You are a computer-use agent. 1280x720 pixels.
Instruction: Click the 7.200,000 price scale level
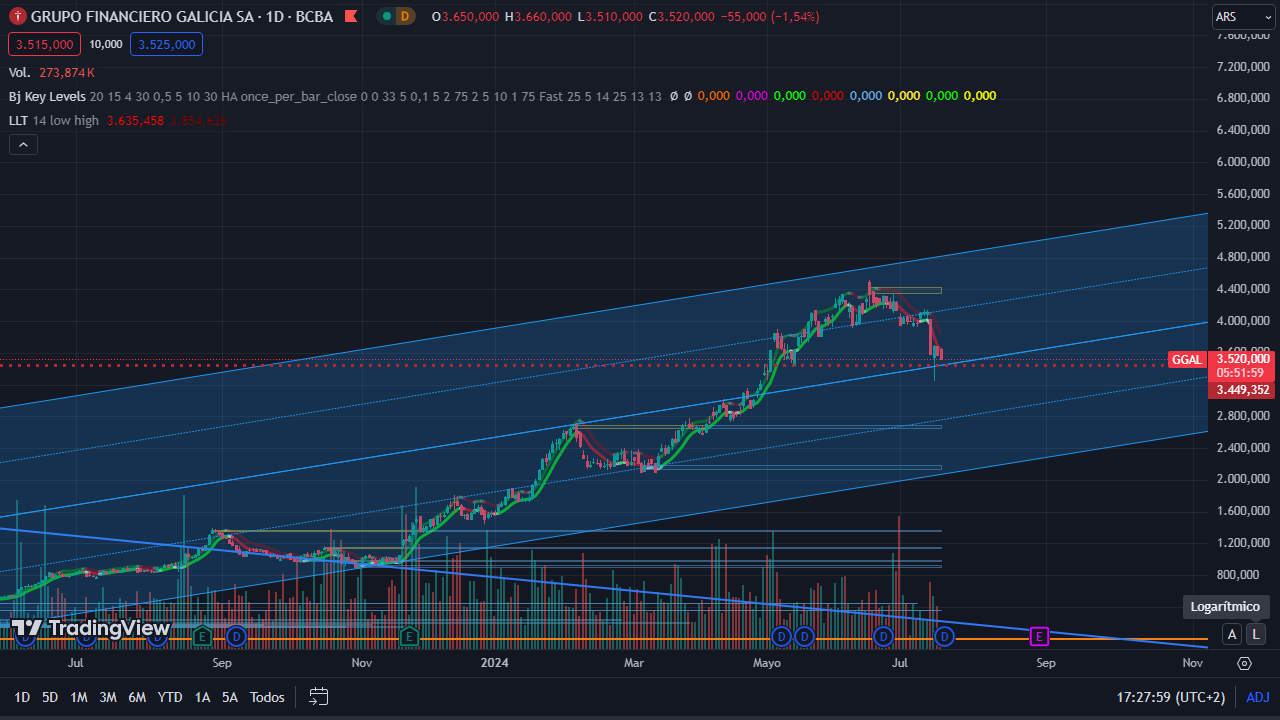[x=1242, y=67]
